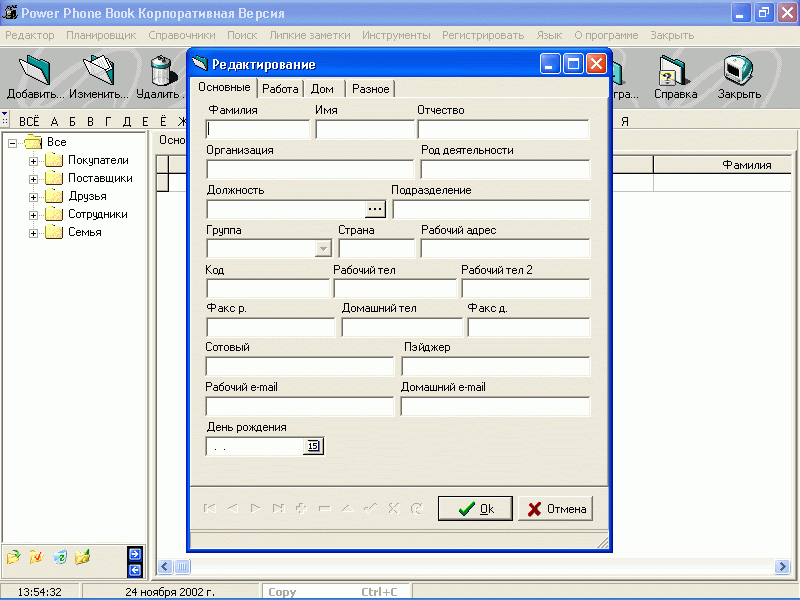This screenshot has height=600, width=800.
Task: Expand the Семья tree node
Action: [33, 233]
